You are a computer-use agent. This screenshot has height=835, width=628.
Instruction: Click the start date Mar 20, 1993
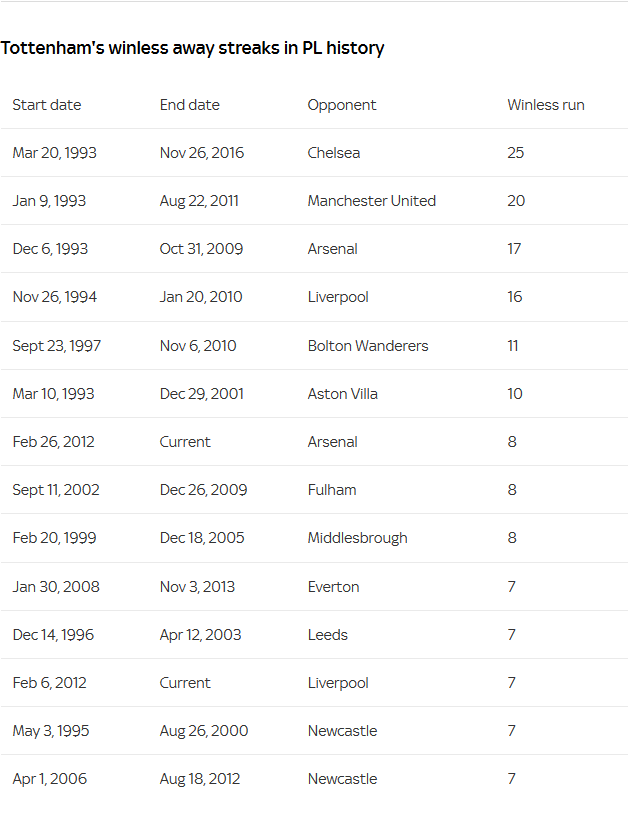(55, 153)
